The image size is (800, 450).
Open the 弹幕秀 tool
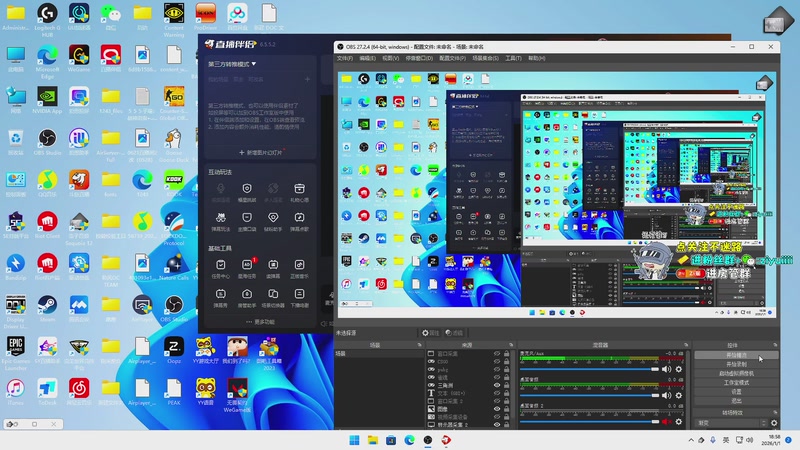click(220, 298)
